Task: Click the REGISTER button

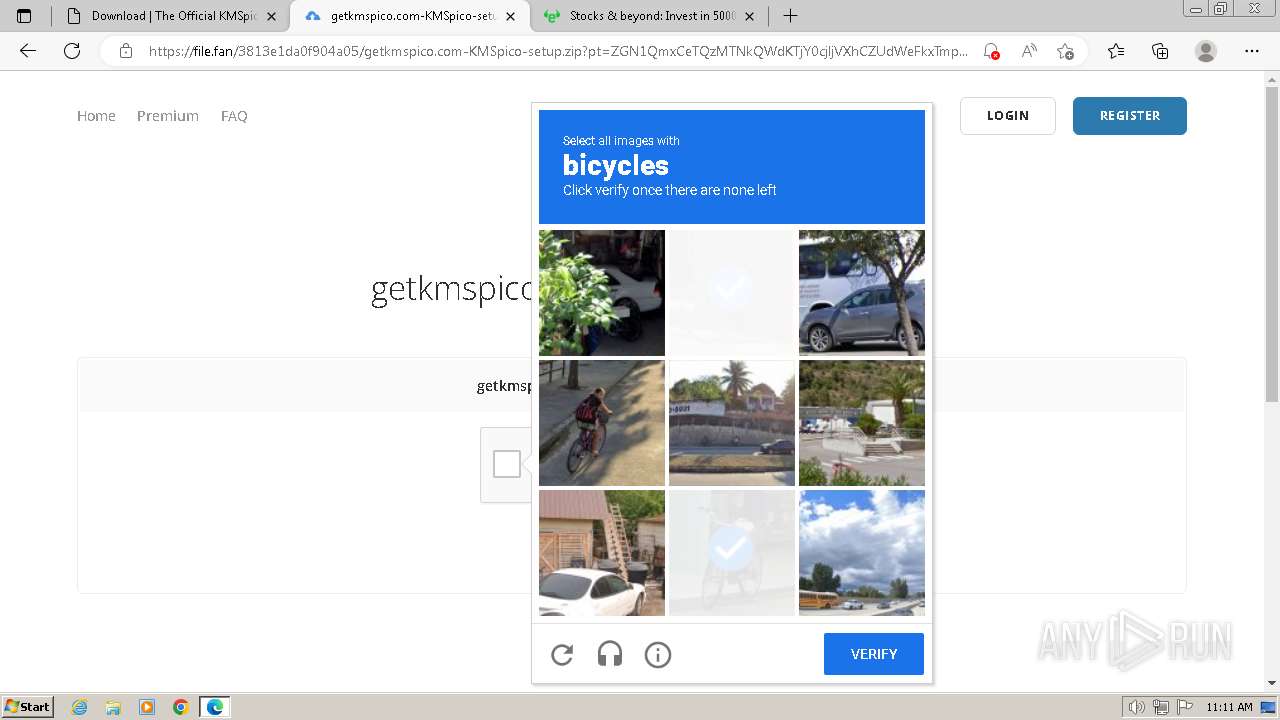Action: (1130, 116)
